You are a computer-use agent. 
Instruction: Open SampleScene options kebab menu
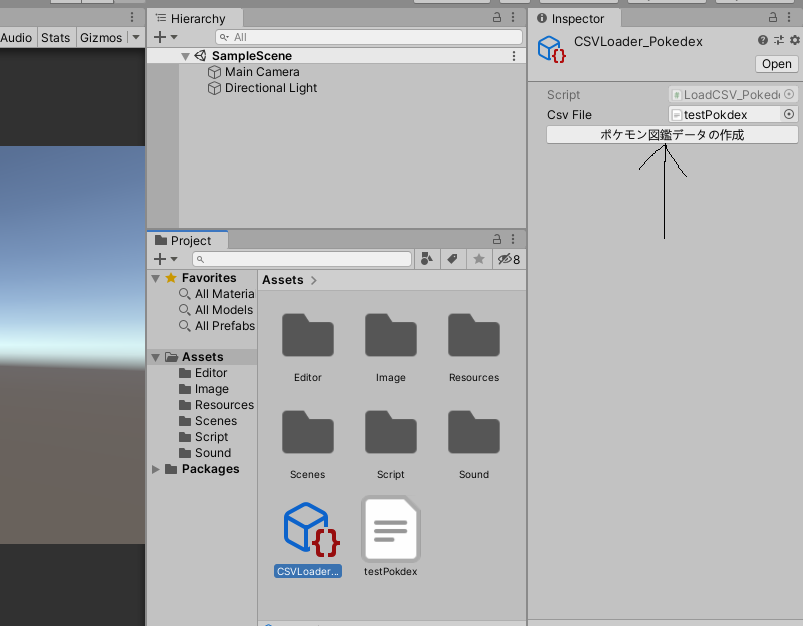pyautogui.click(x=514, y=56)
